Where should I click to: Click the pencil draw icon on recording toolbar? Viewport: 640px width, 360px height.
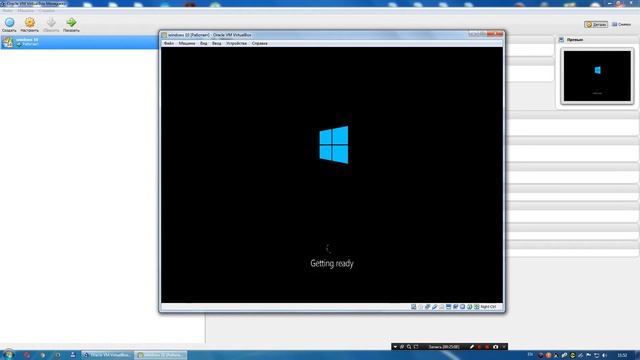[x=472, y=347]
